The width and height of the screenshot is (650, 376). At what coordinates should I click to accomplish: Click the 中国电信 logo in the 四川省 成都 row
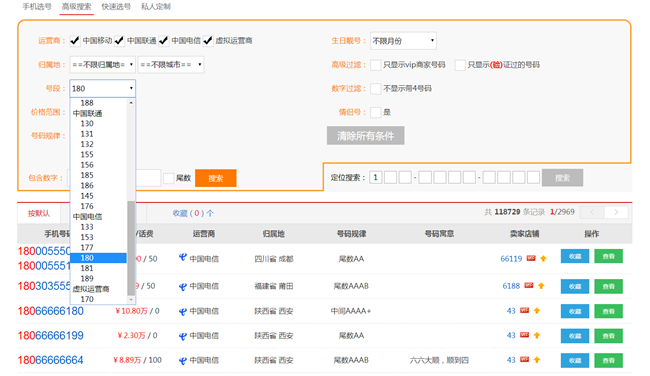tap(183, 258)
